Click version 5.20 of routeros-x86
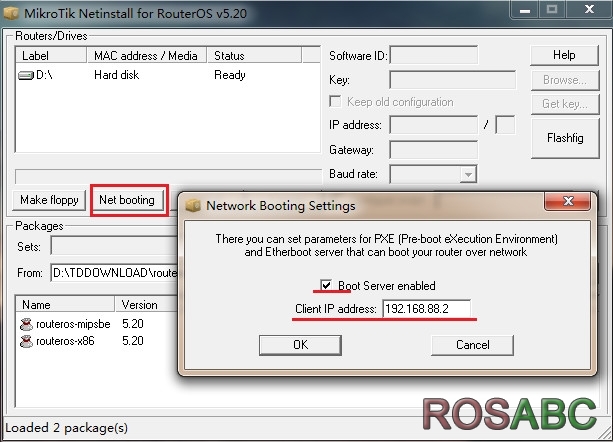This screenshot has width=613, height=442. coord(133,341)
